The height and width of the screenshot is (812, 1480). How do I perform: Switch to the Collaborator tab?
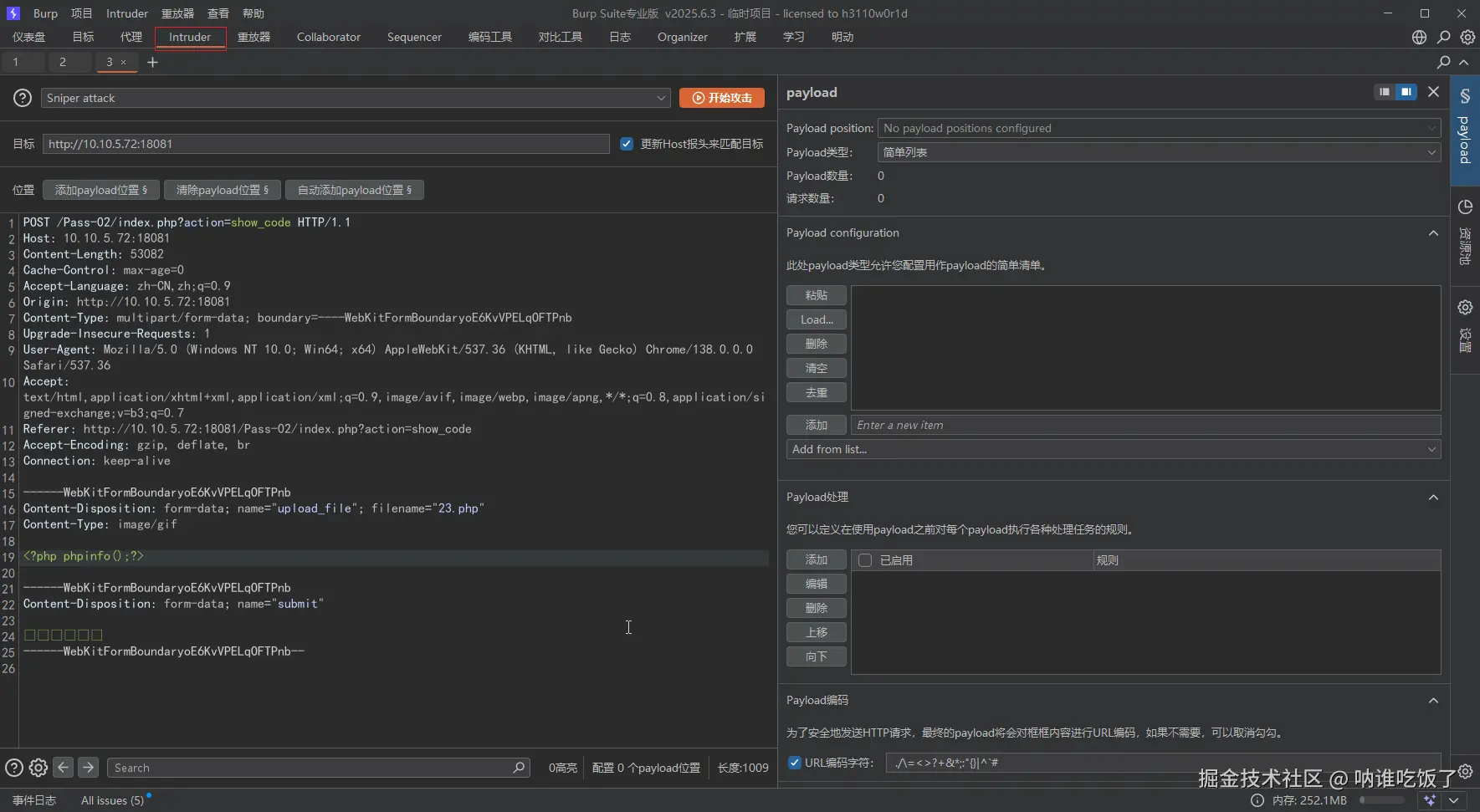point(329,37)
